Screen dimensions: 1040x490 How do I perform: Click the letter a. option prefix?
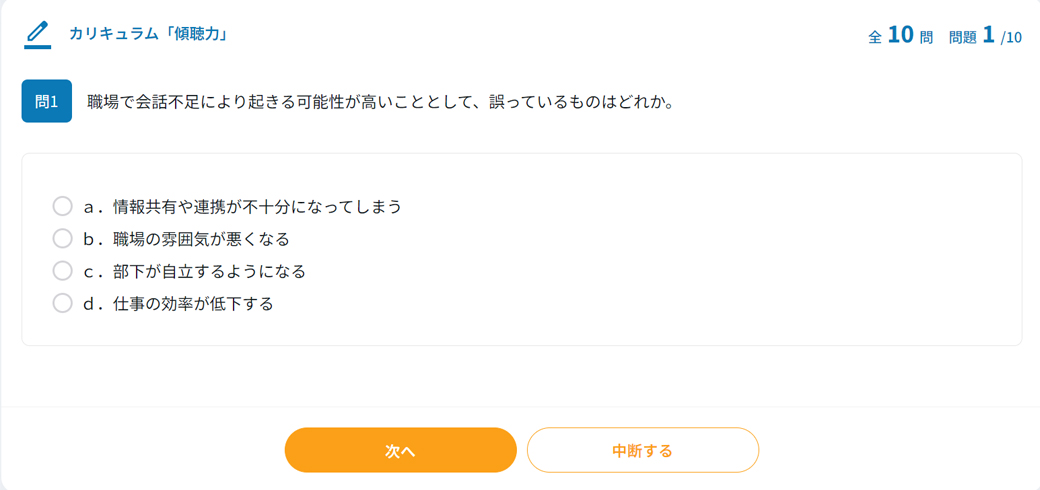(94, 206)
